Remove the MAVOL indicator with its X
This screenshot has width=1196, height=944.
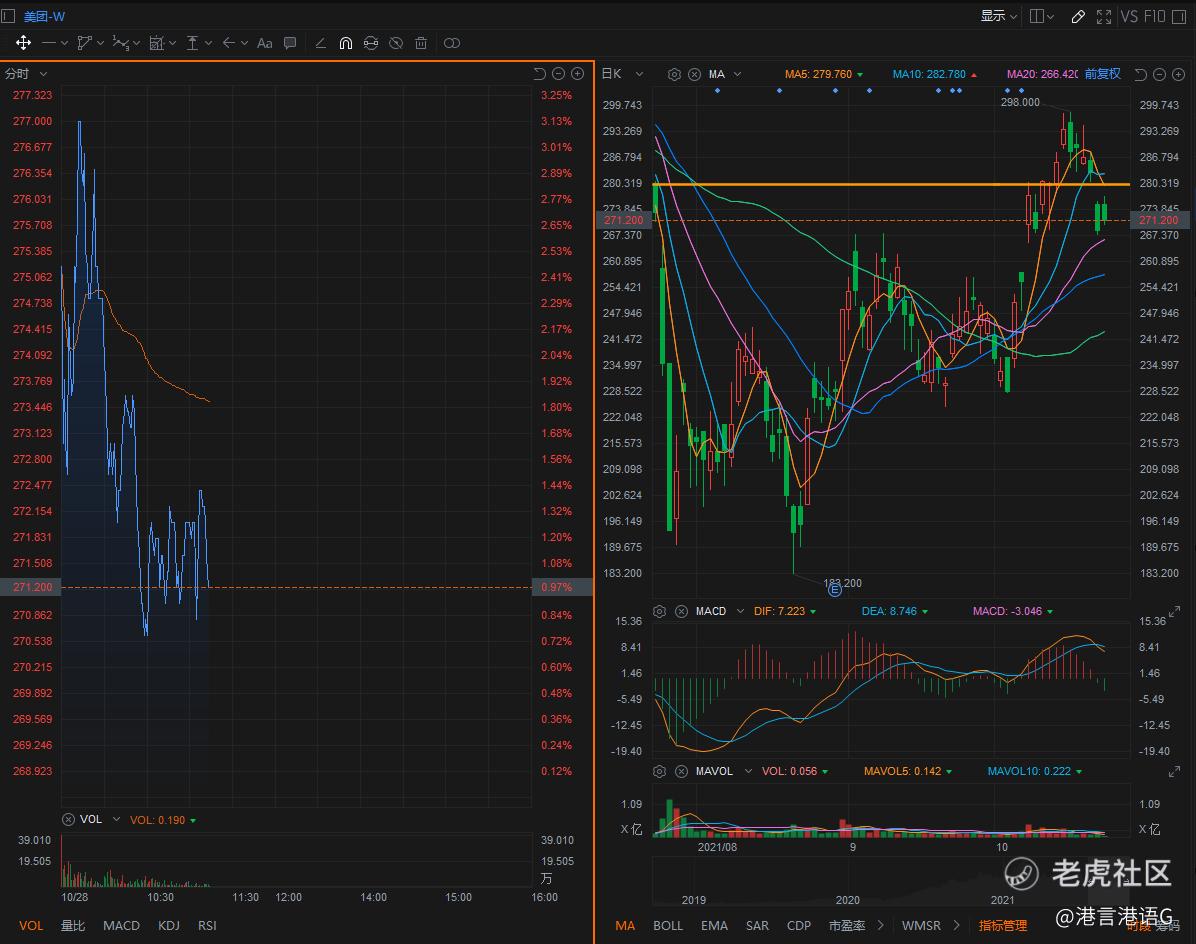[x=681, y=771]
